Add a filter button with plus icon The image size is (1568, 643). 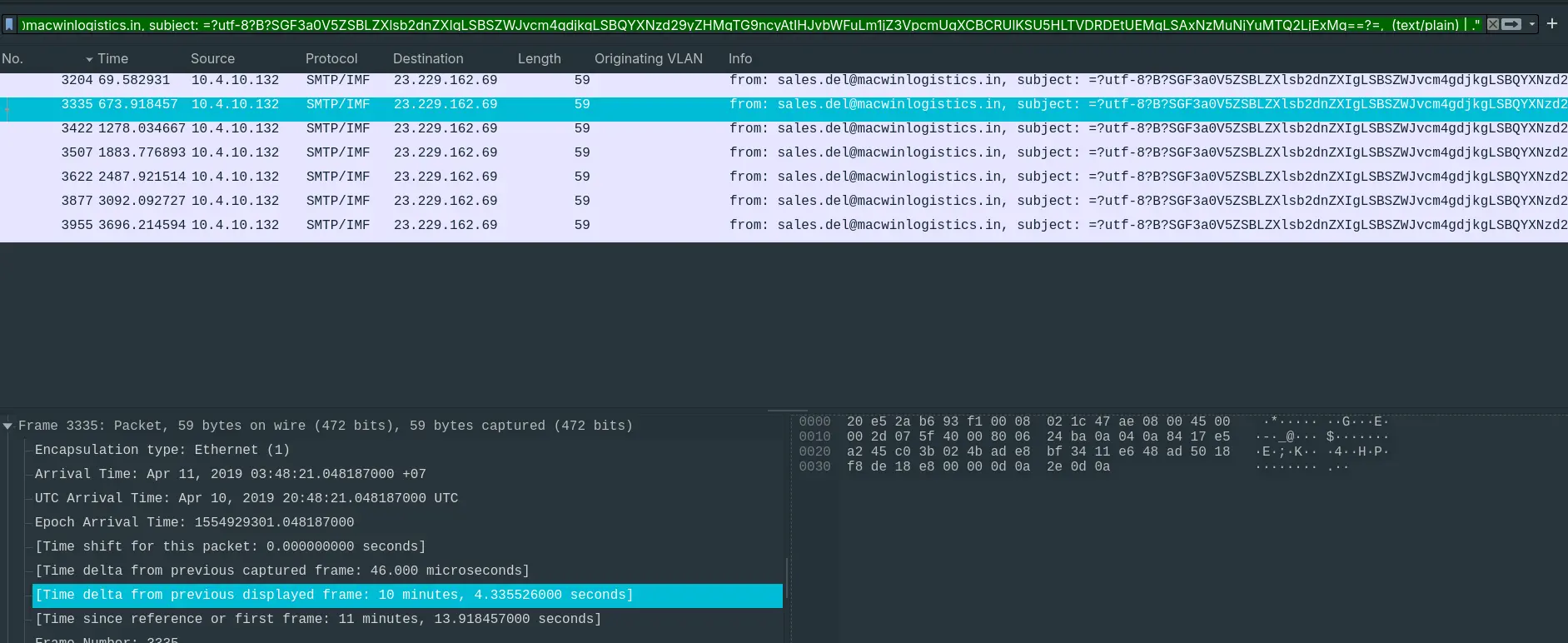(x=1552, y=24)
